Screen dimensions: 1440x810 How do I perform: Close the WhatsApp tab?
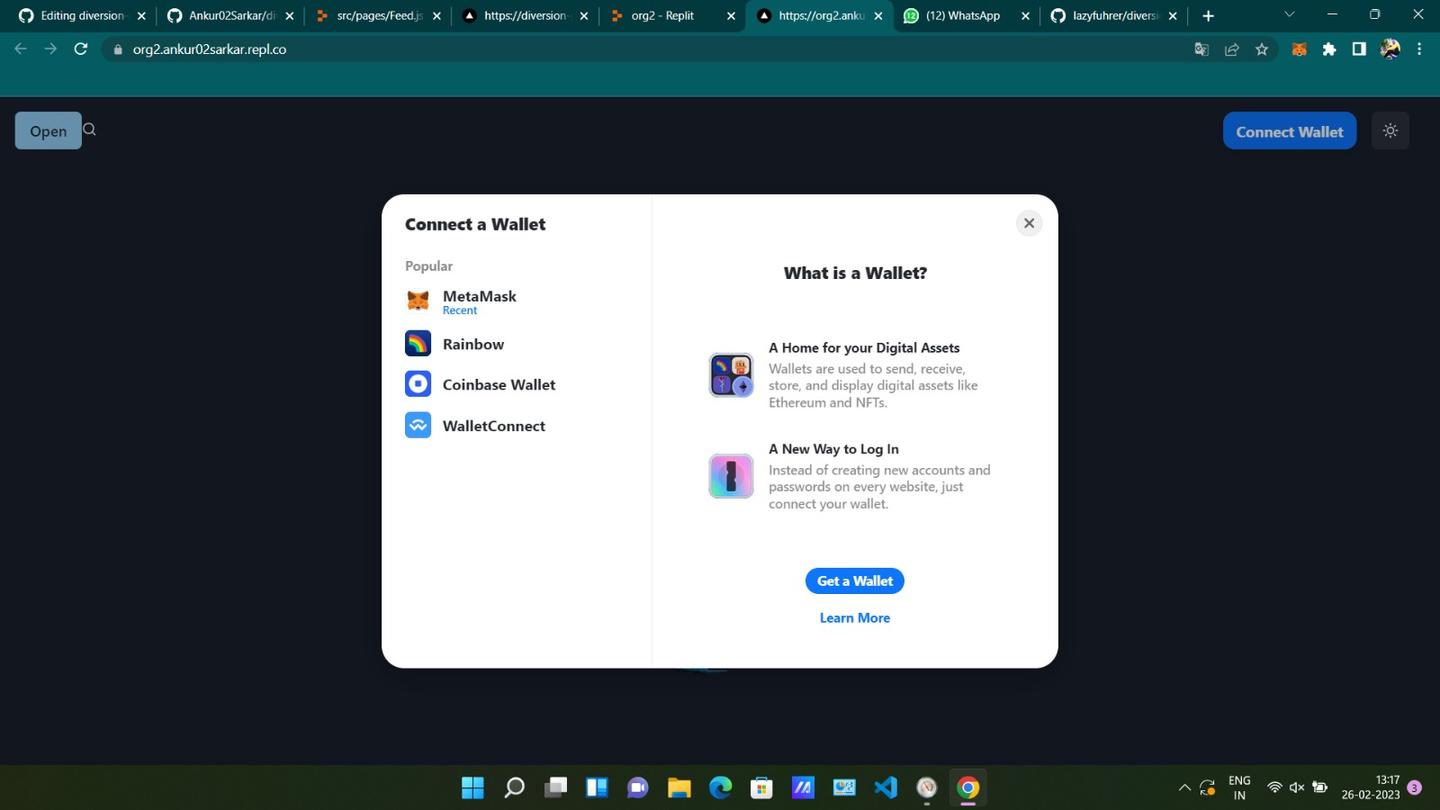pos(1025,16)
